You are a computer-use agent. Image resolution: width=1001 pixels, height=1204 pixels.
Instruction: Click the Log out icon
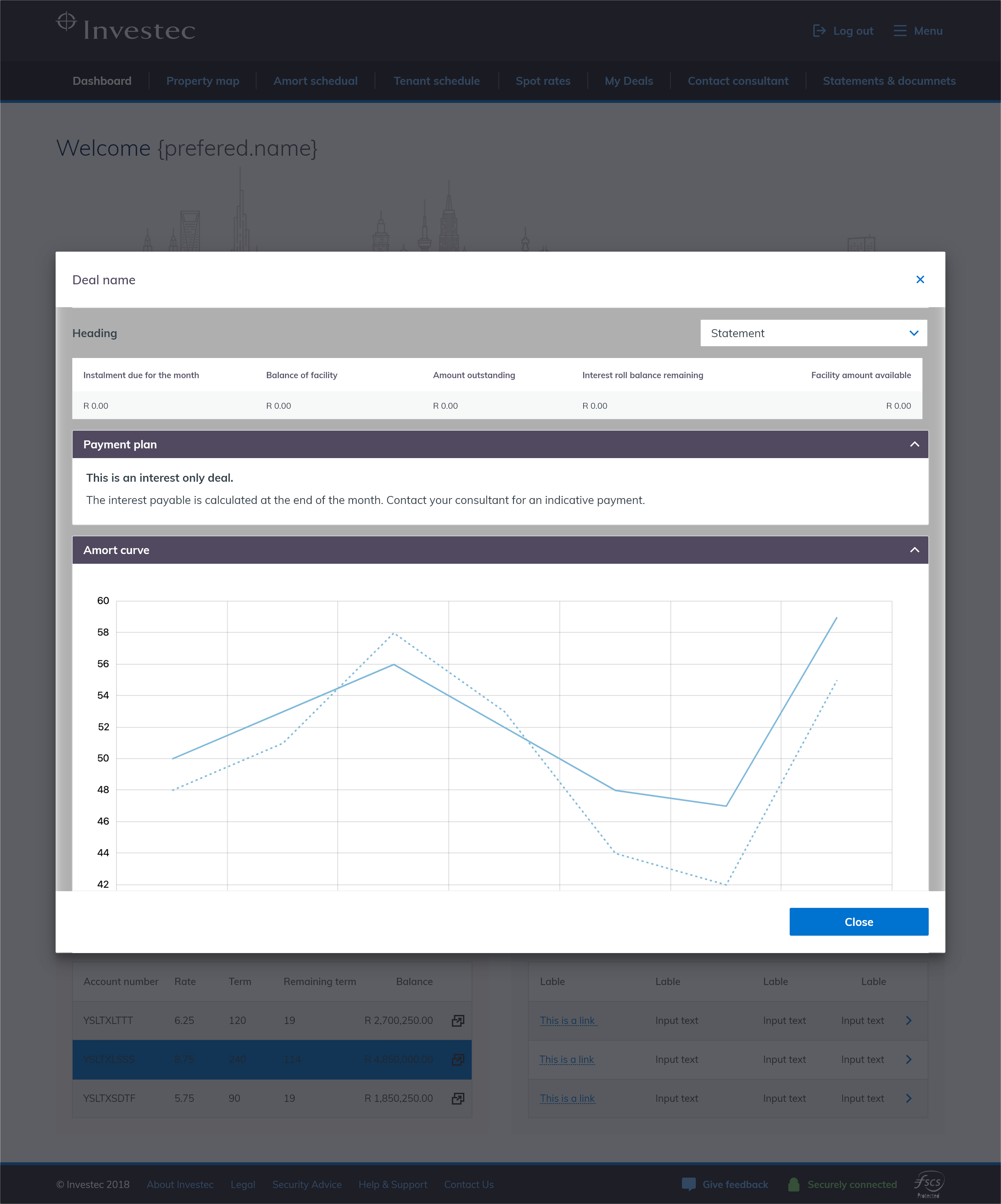[x=819, y=31]
